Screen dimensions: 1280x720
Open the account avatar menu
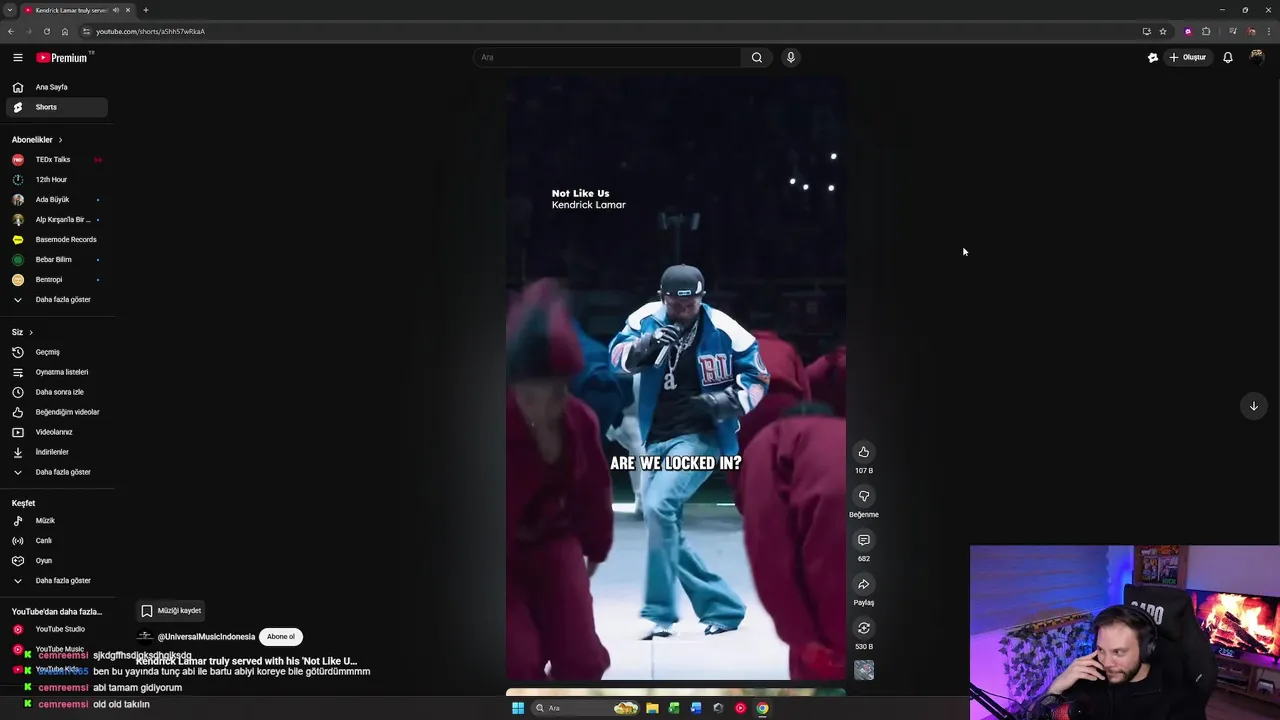click(x=1256, y=57)
